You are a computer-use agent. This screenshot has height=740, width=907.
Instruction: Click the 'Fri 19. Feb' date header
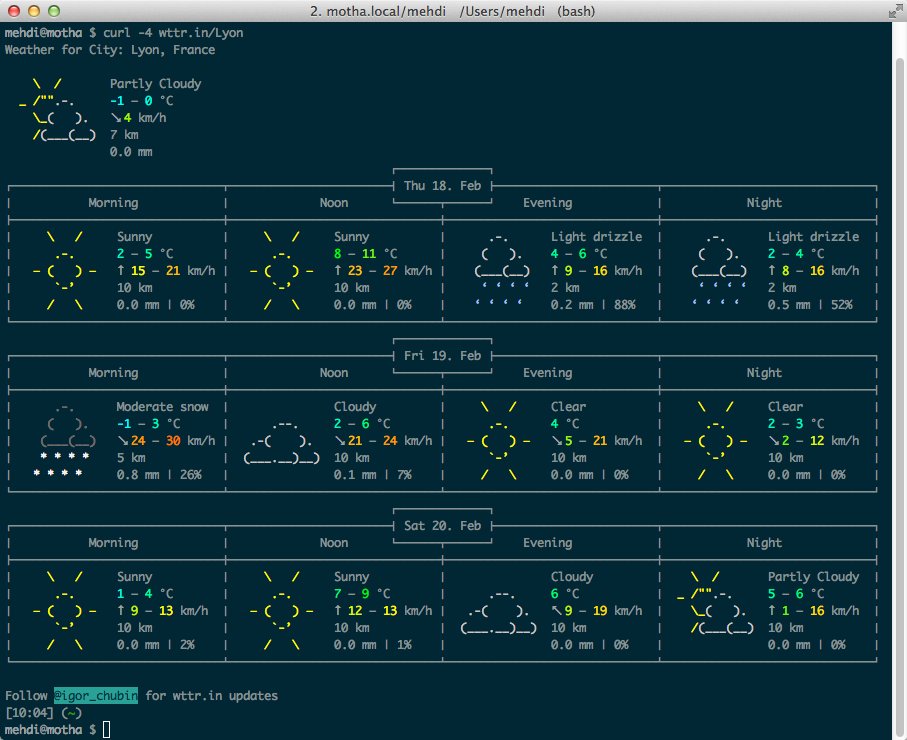click(443, 356)
